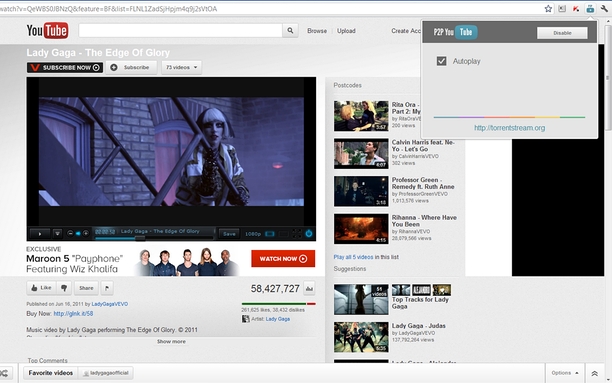Toggle the blue widescreen mode icon in the player
The height and width of the screenshot is (383, 612).
click(270, 234)
